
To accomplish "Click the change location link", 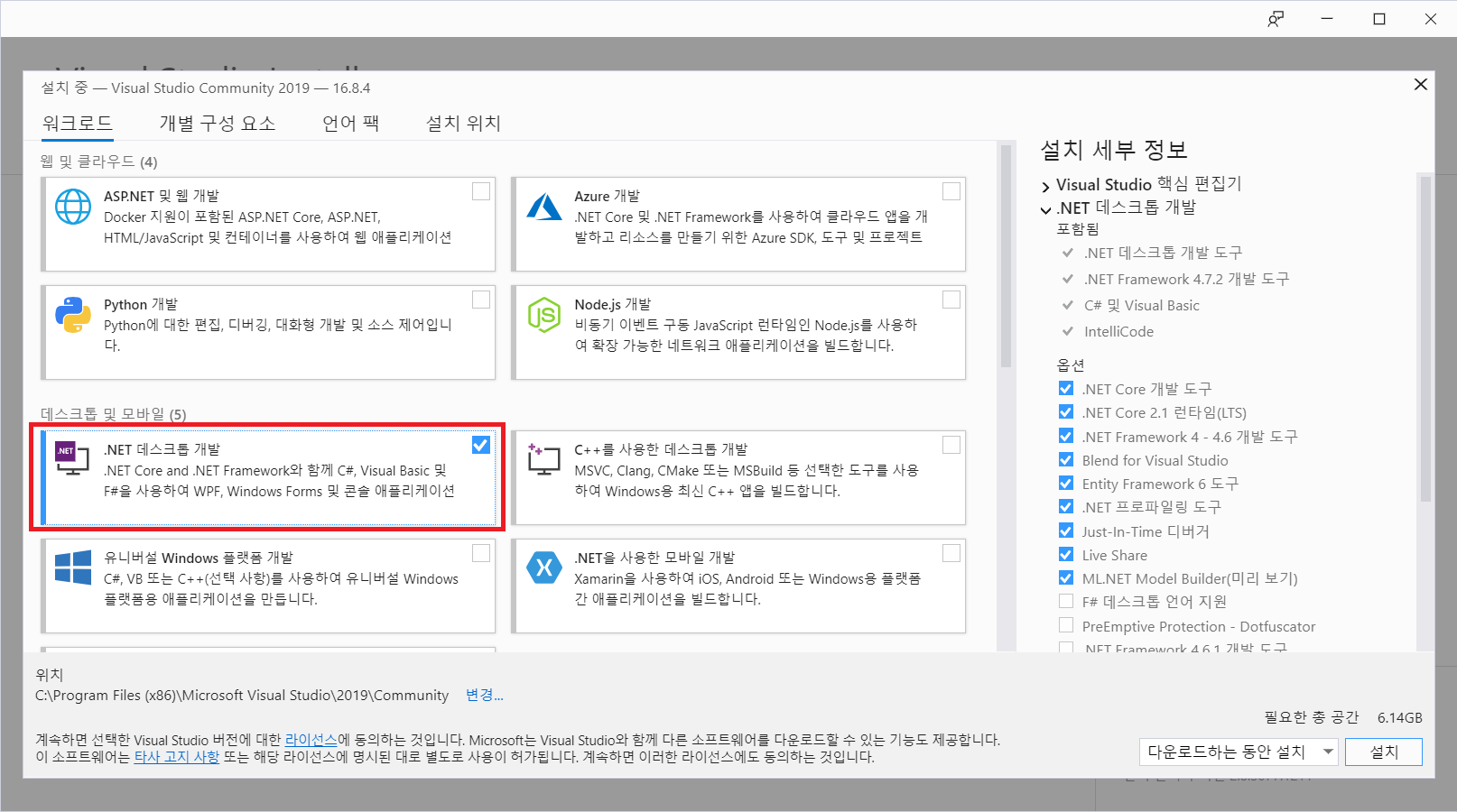I will tap(484, 695).
